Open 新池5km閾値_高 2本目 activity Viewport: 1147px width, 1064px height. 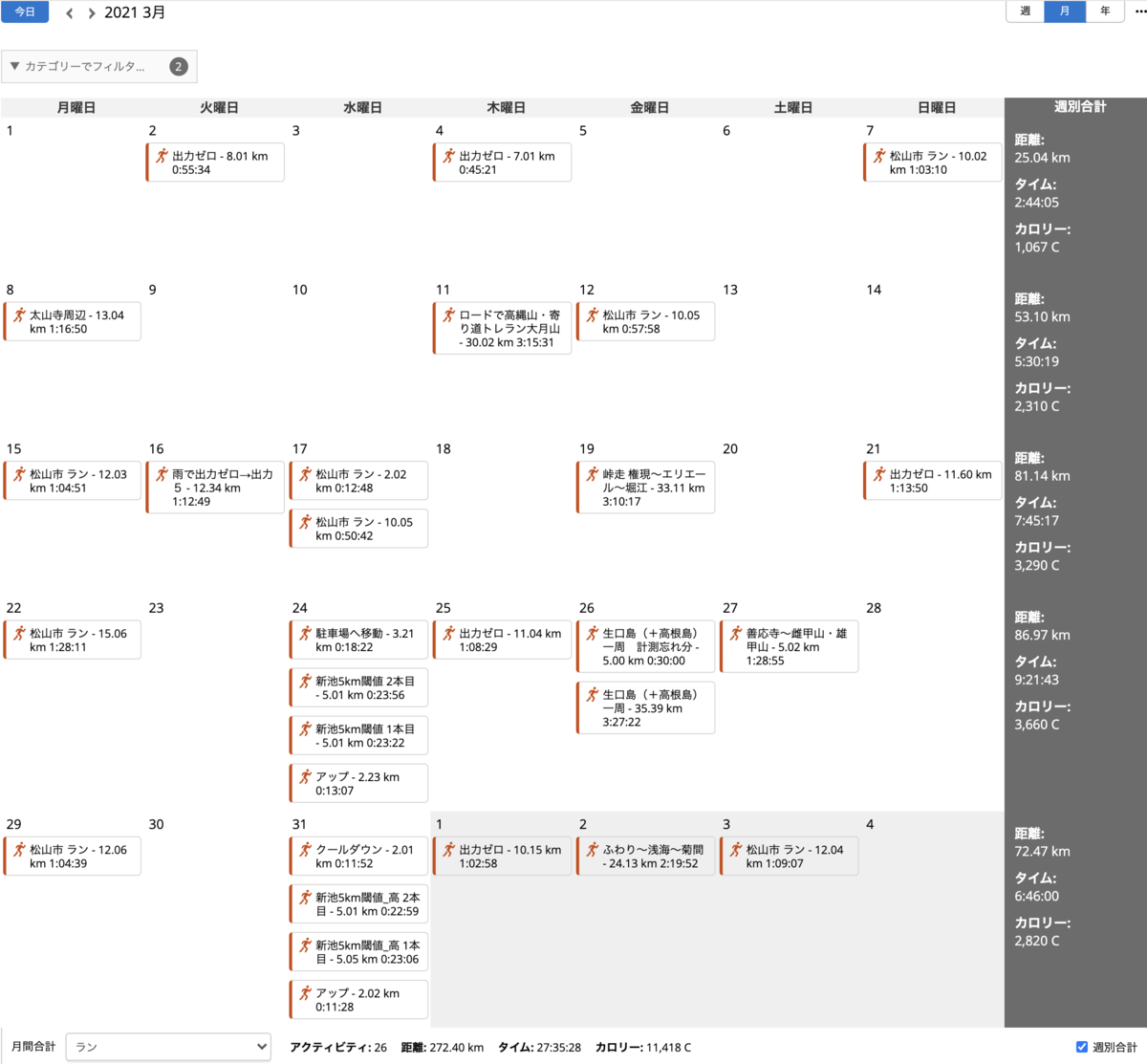click(359, 904)
